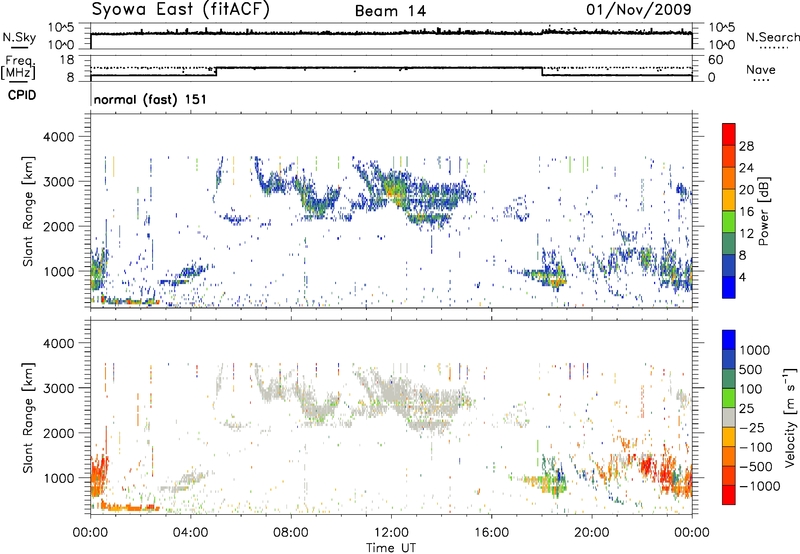Screen dimensions: 800x554
Task: Click 'Slant Range [km]' label of power panel
Action: (28, 211)
